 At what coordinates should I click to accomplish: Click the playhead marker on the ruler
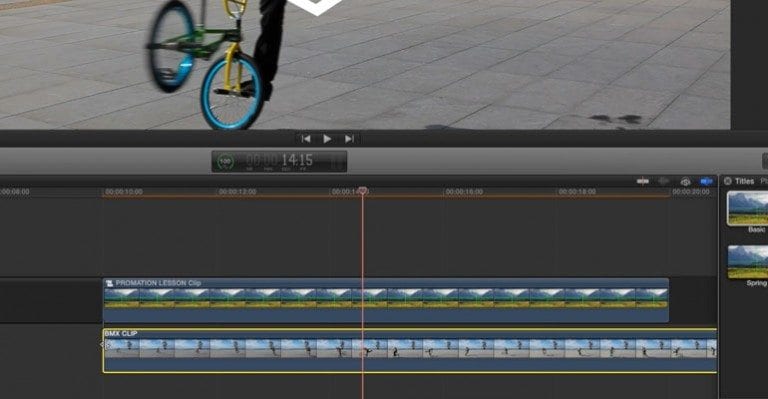click(362, 190)
